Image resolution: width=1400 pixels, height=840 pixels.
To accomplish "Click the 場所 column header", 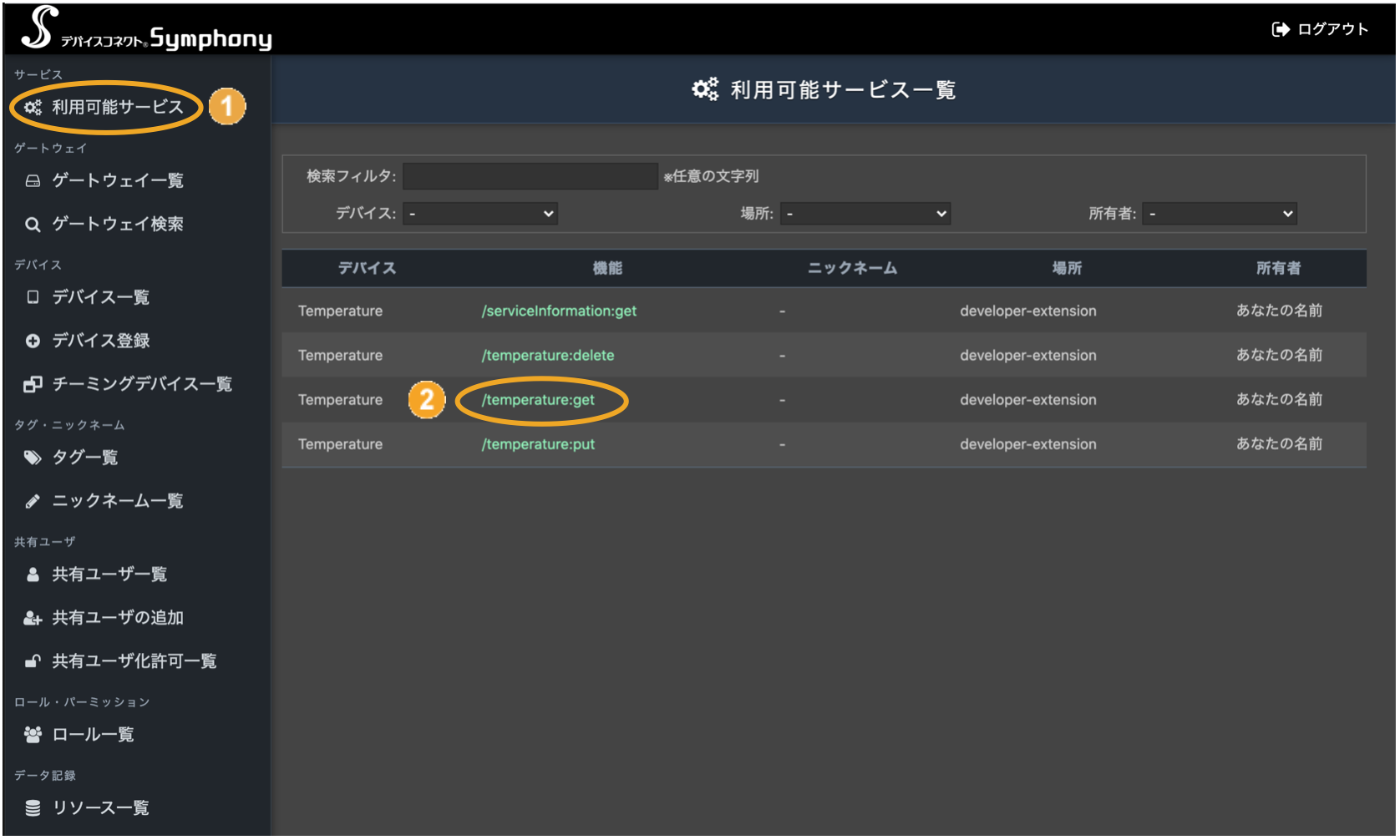I will pyautogui.click(x=1067, y=268).
